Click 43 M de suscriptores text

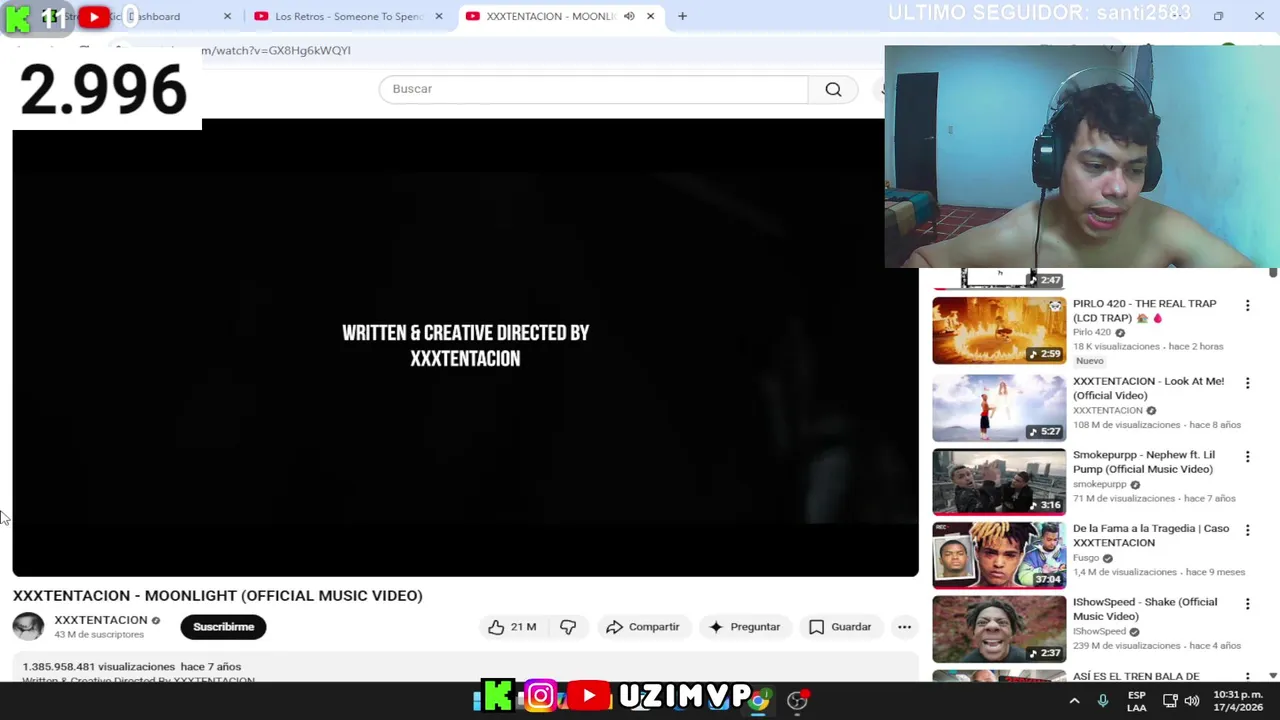99,635
